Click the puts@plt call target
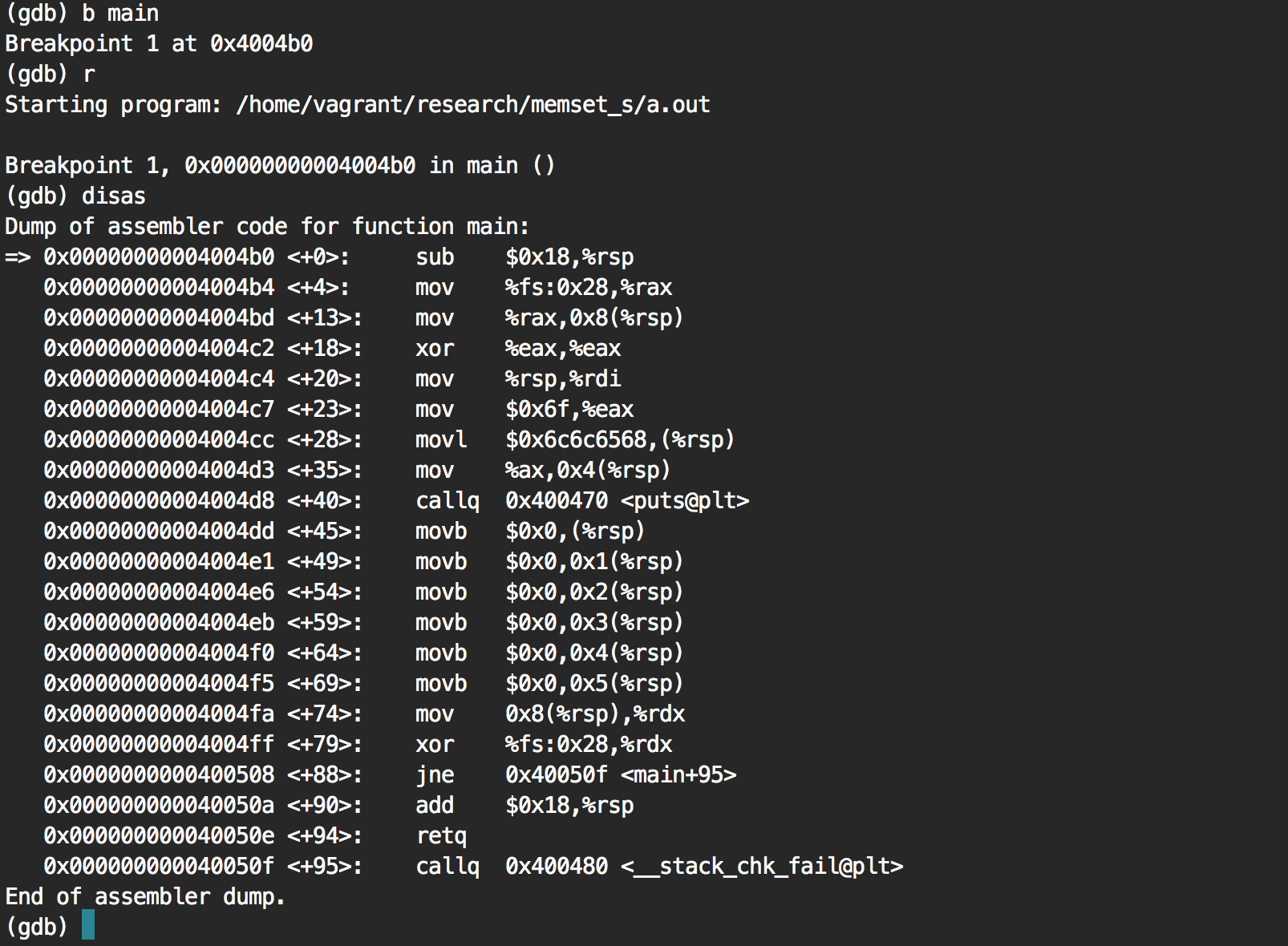 [x=684, y=501]
